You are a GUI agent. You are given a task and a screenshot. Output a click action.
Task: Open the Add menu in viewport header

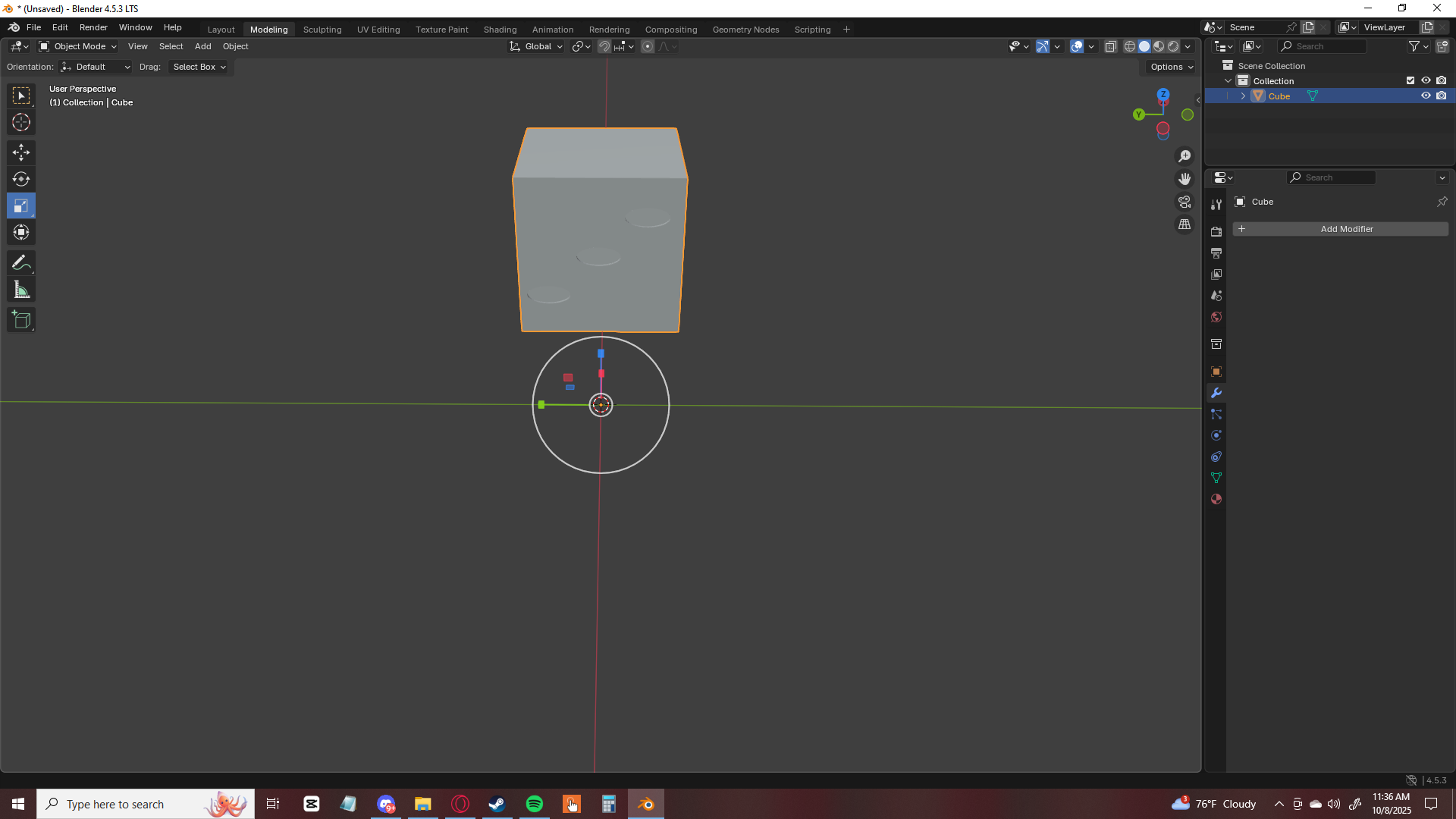[202, 46]
